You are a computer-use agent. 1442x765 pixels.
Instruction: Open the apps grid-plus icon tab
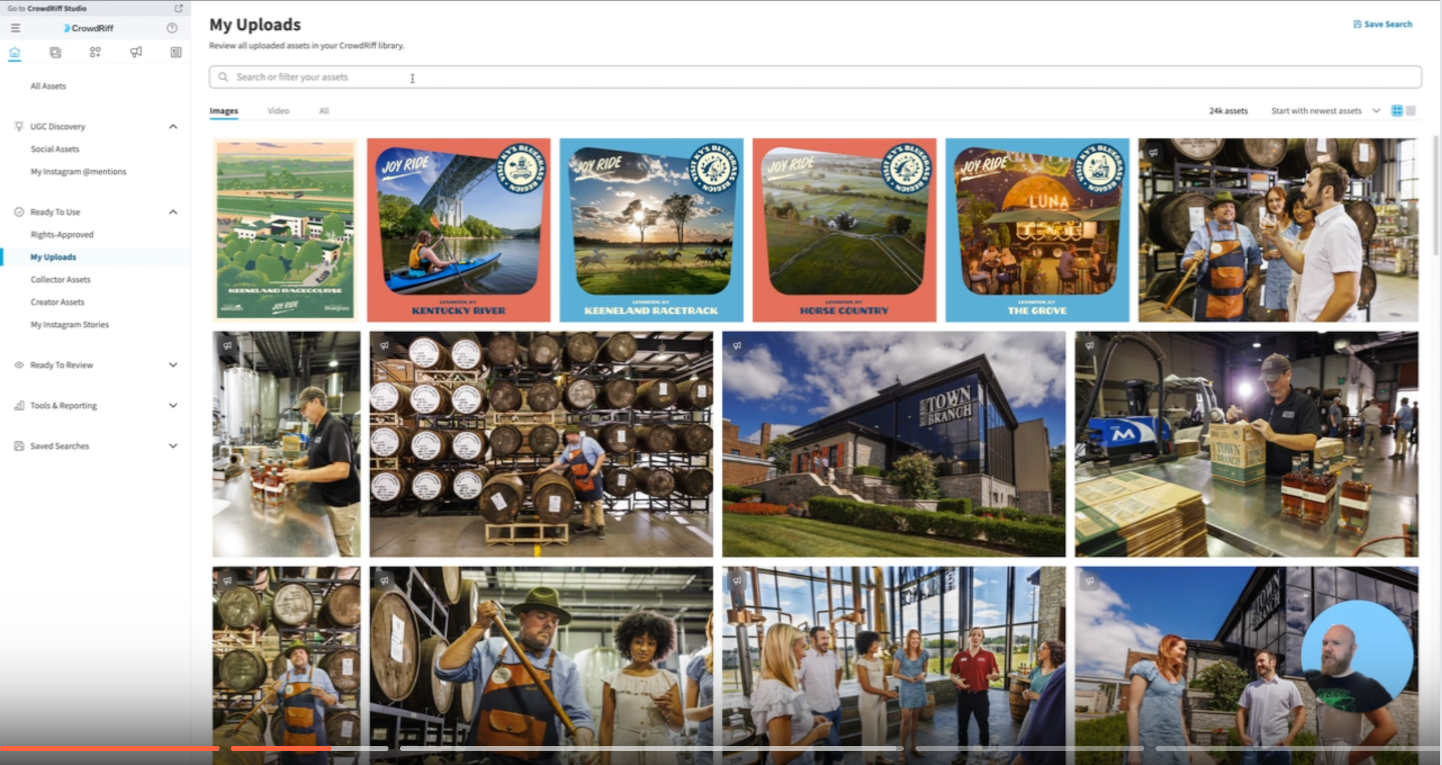pyautogui.click(x=95, y=52)
